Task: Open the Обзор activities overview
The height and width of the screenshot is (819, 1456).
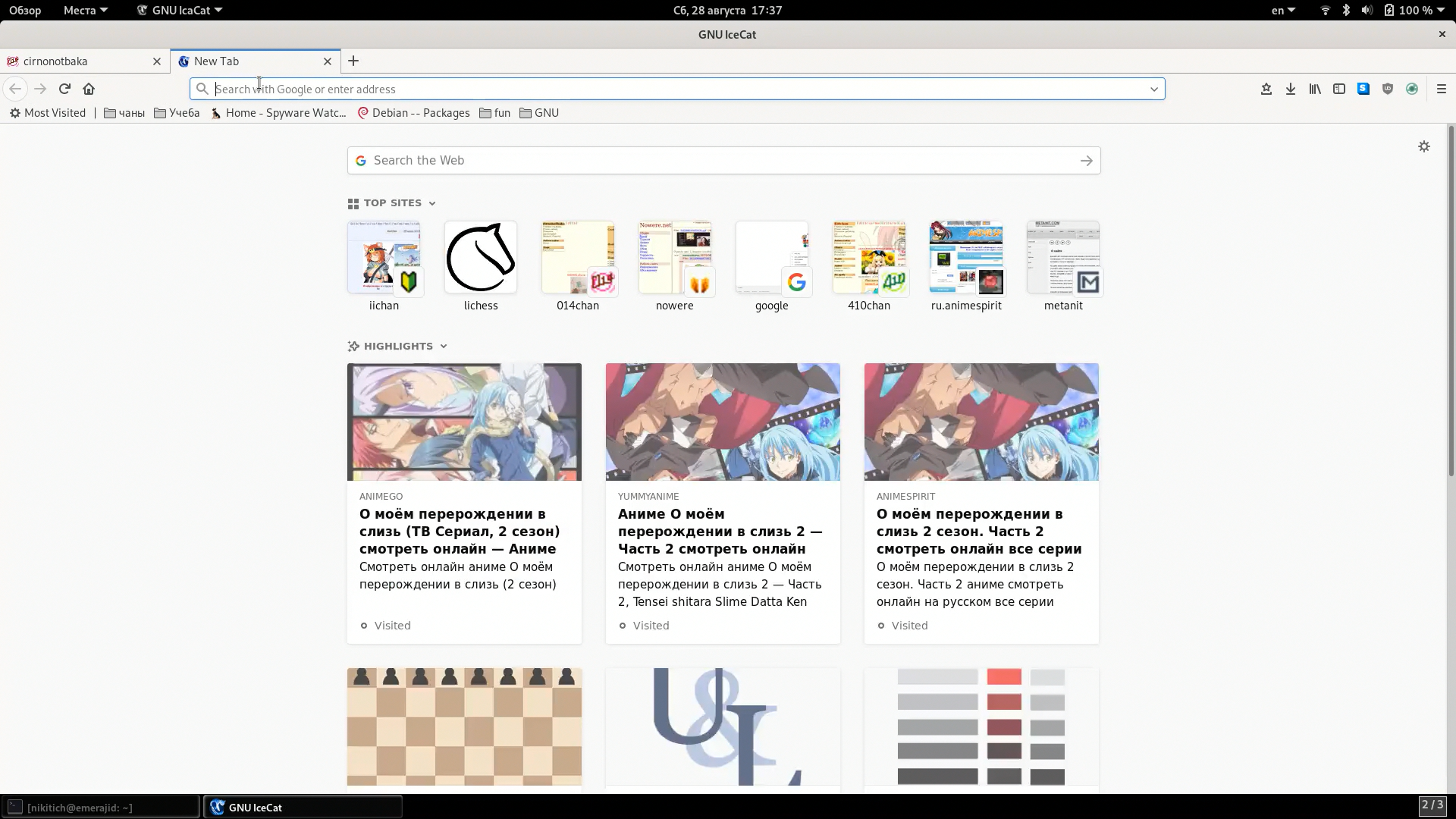Action: coord(25,10)
